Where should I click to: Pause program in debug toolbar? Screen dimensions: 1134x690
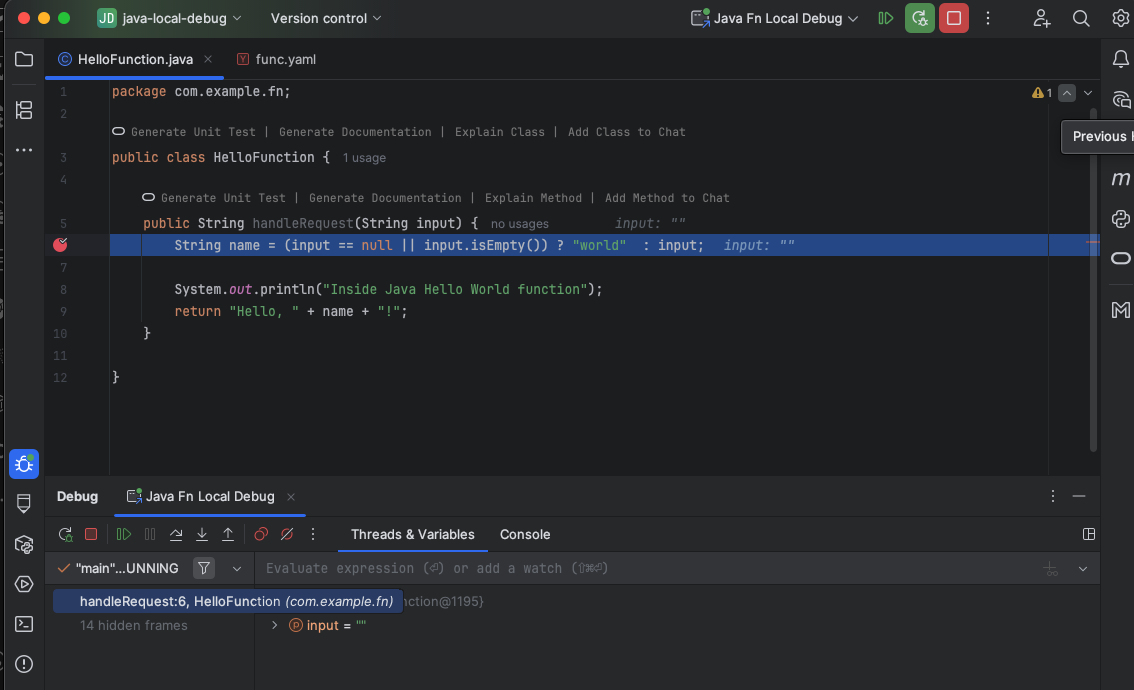(150, 534)
